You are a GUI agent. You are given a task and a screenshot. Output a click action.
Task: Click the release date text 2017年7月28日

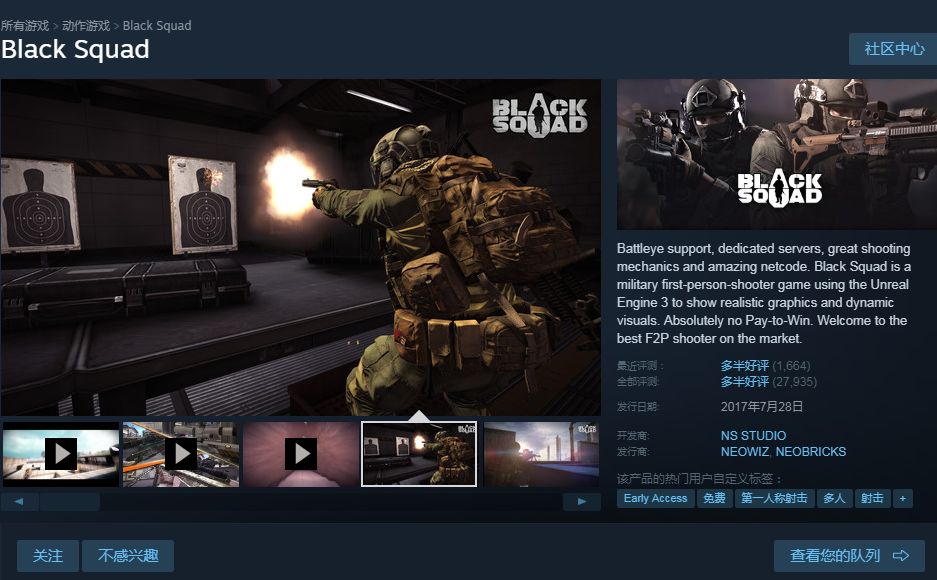pos(762,407)
